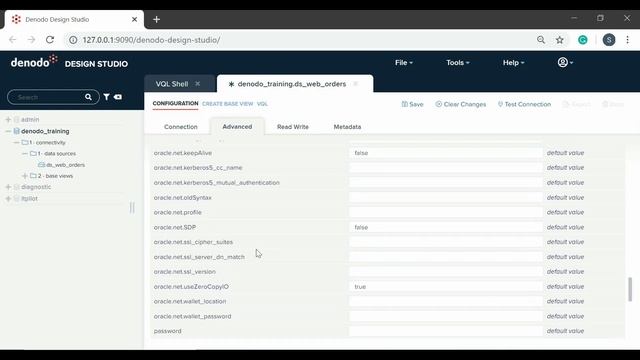Open the Help menu

[x=513, y=62]
